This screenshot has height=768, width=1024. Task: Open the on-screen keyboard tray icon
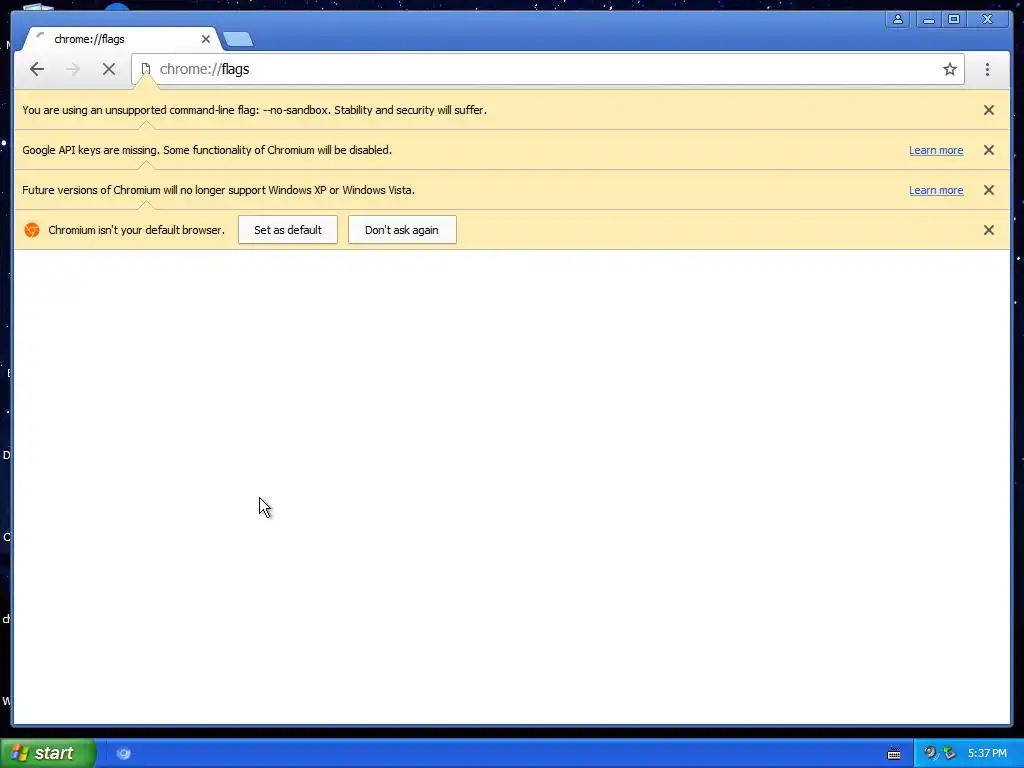click(x=894, y=754)
